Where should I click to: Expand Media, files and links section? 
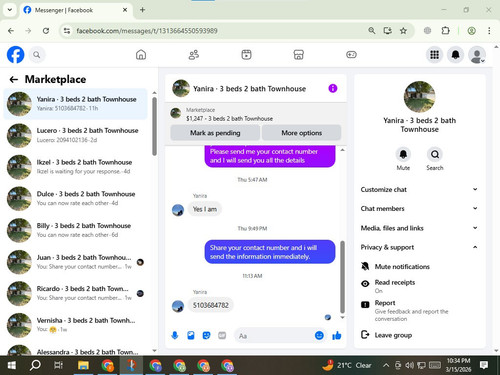pos(419,228)
